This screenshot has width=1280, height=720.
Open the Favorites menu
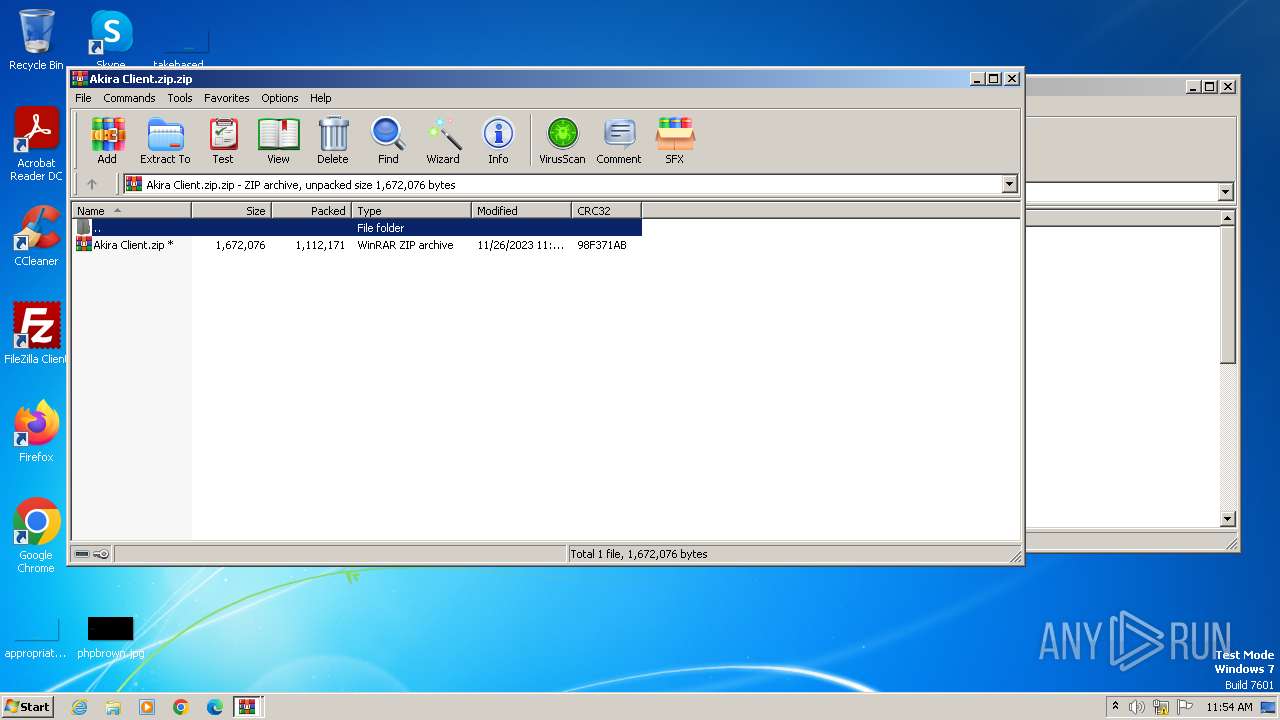[x=227, y=98]
